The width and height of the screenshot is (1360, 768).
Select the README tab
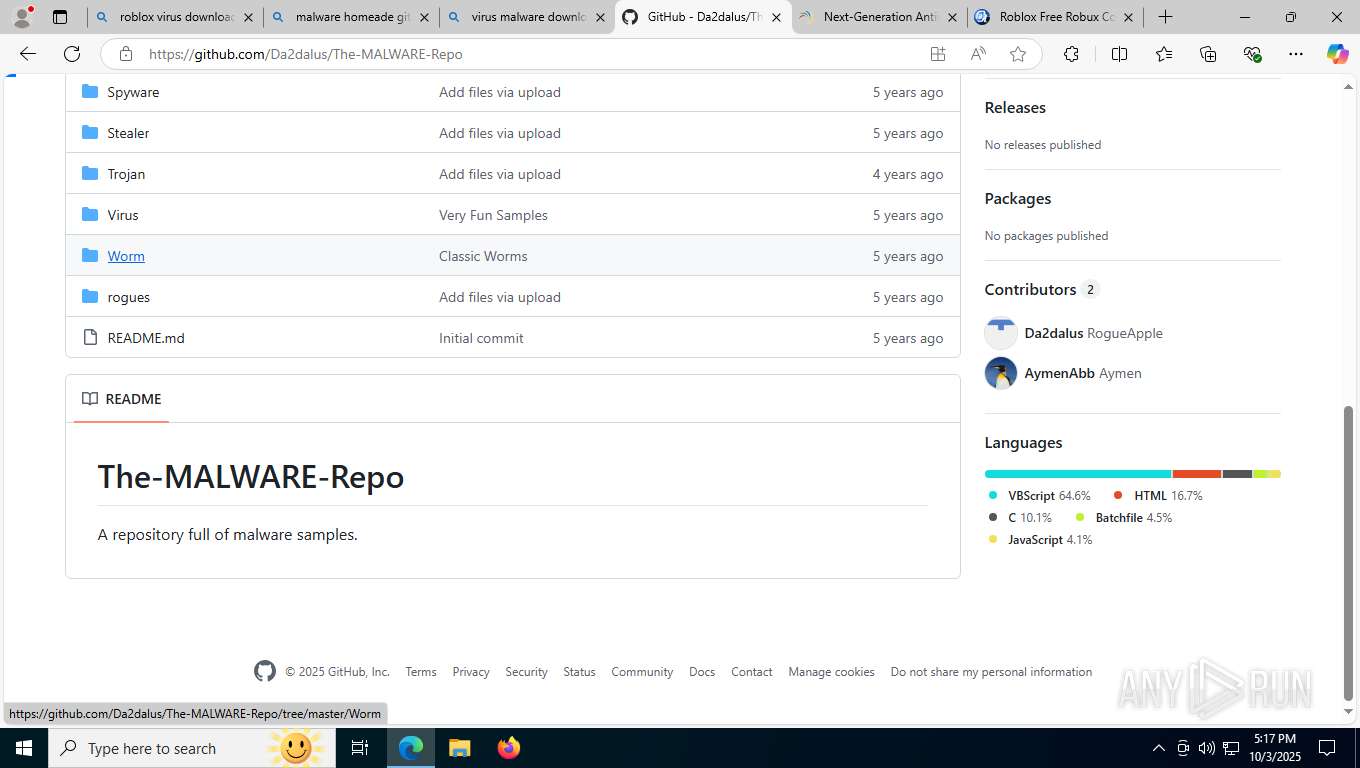(121, 399)
